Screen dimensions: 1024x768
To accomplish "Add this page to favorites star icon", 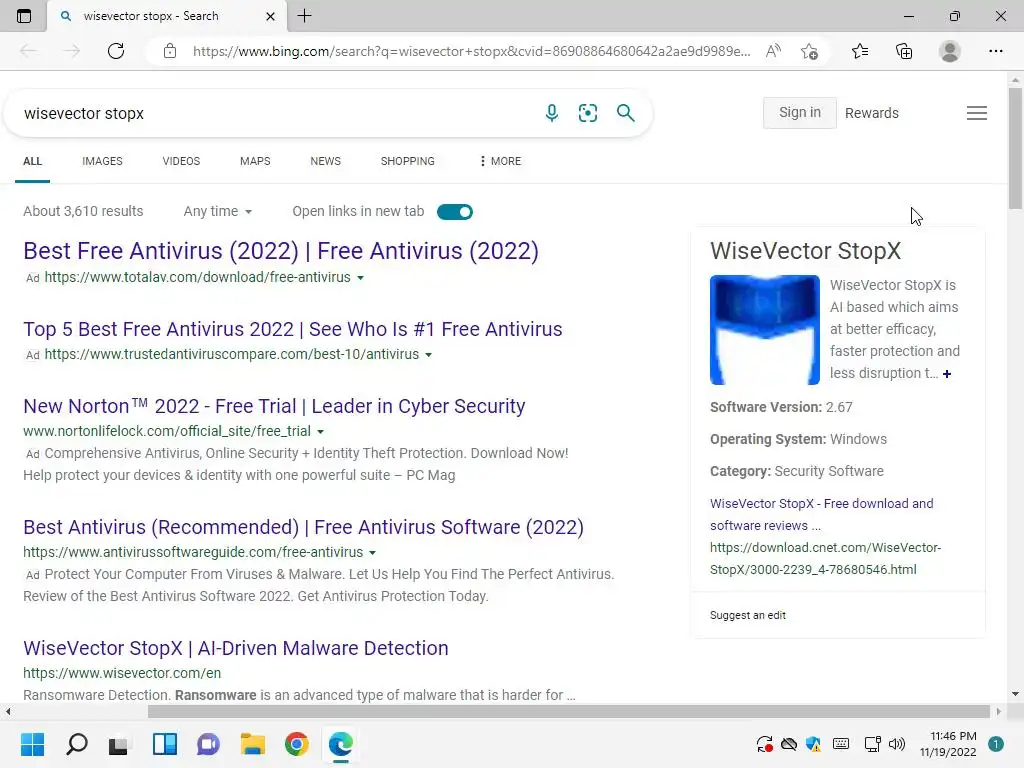I will coord(809,51).
